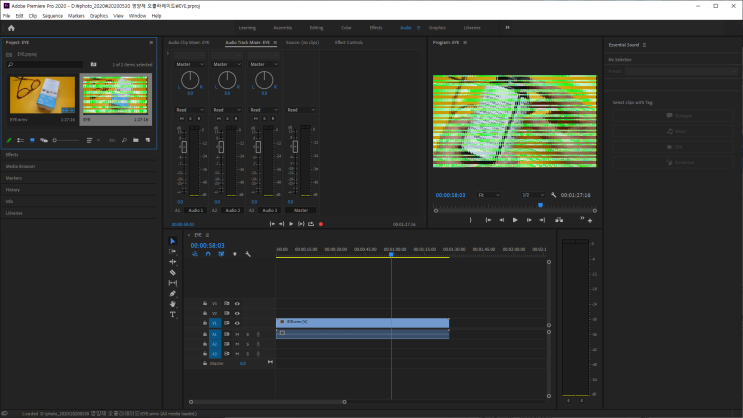Image resolution: width=743 pixels, height=418 pixels.
Task: Open Master track Read automation dropdown
Action: pos(300,110)
